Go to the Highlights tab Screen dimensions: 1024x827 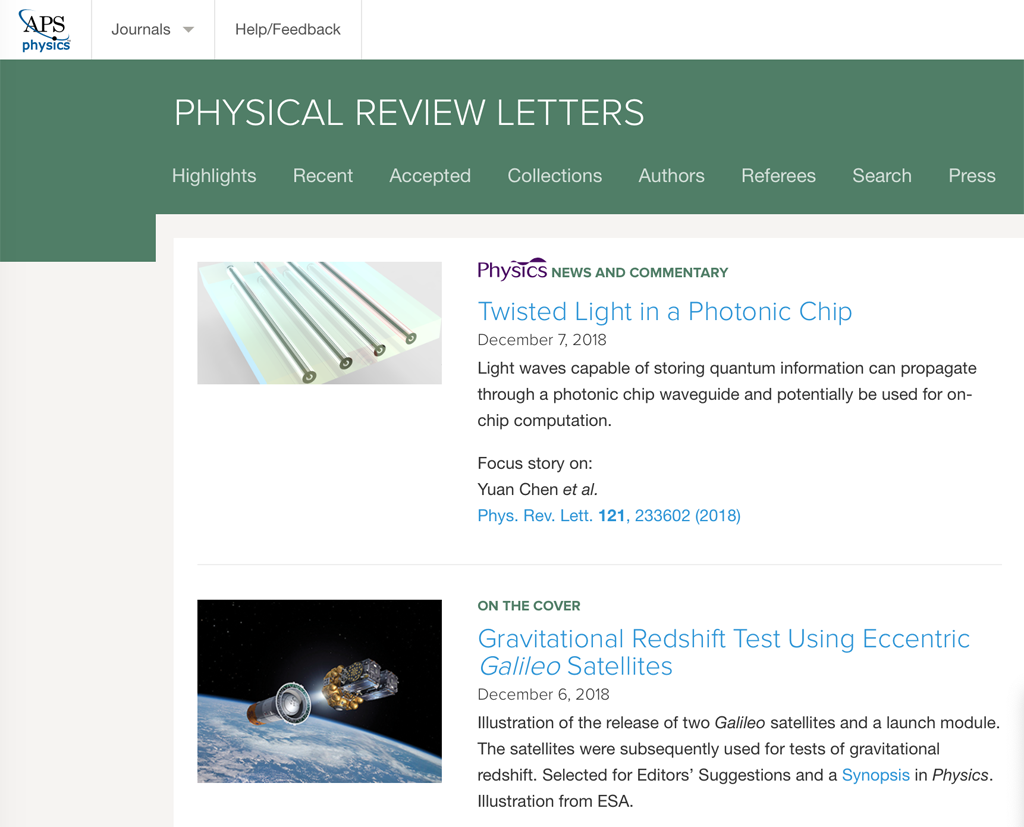tap(214, 176)
